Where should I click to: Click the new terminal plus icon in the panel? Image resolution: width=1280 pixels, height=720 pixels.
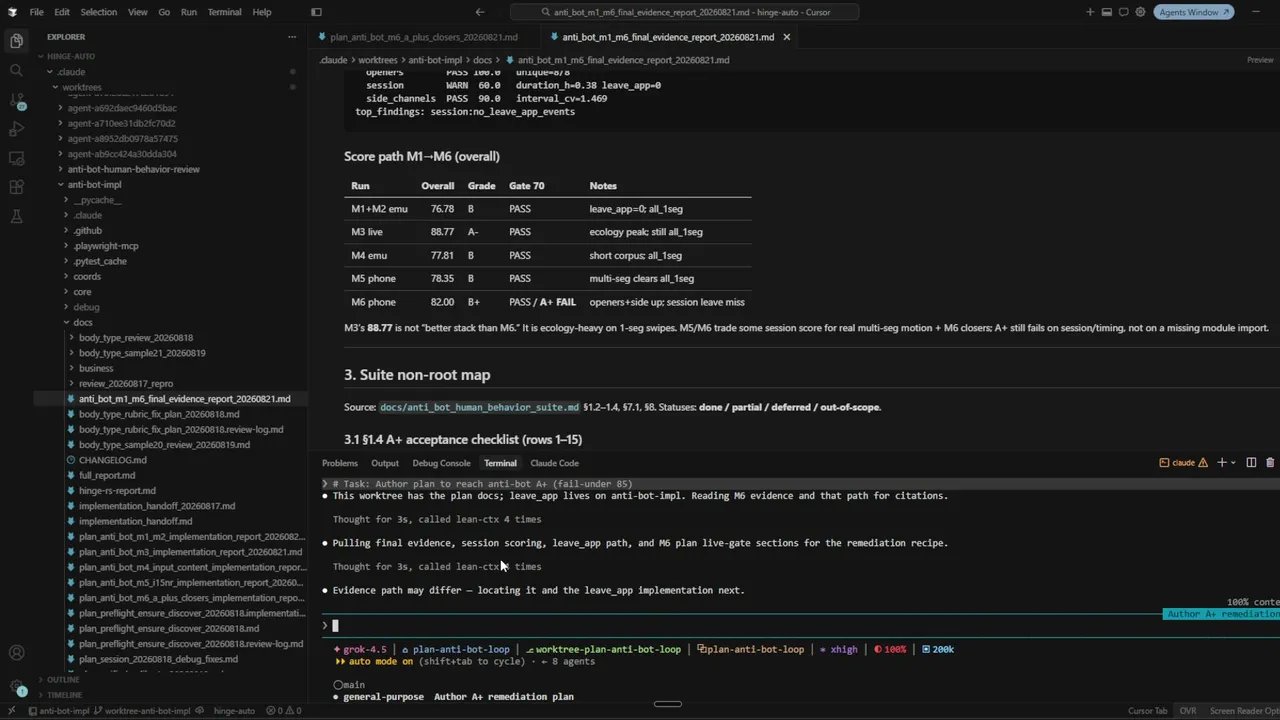1221,463
